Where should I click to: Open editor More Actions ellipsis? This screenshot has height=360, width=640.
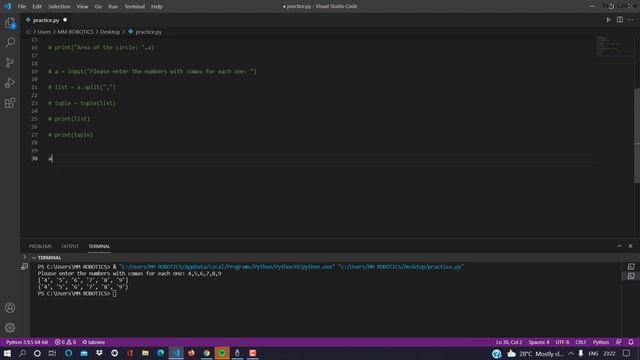tap(631, 20)
